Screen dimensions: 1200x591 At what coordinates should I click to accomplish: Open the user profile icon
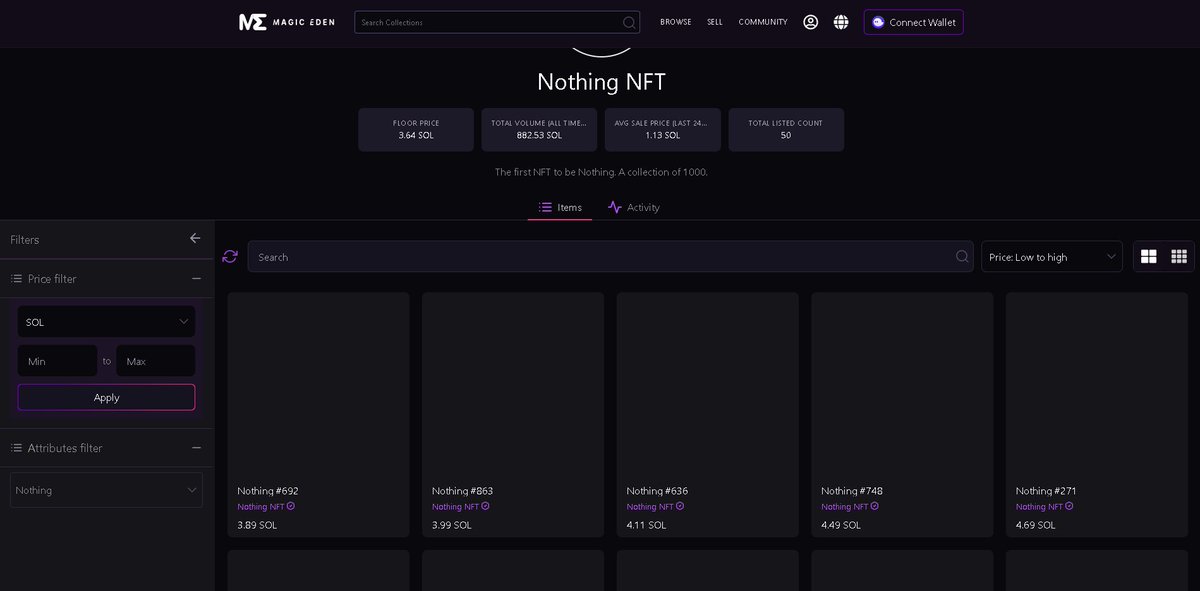[x=810, y=22]
